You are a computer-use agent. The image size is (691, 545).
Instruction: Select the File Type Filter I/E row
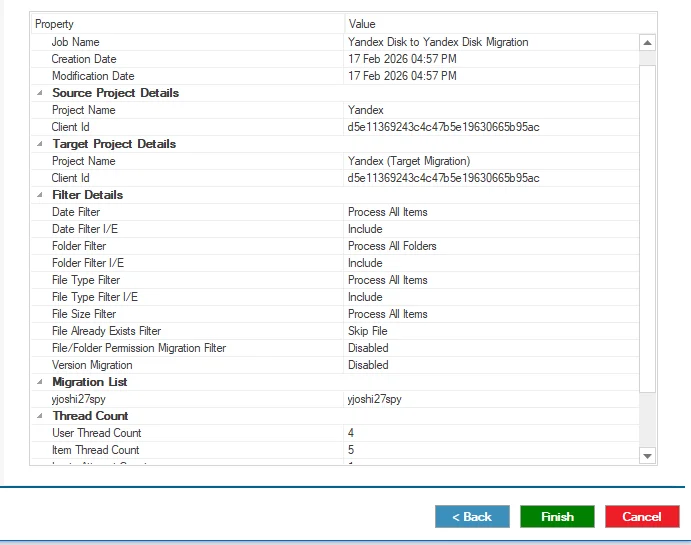[x=335, y=297]
